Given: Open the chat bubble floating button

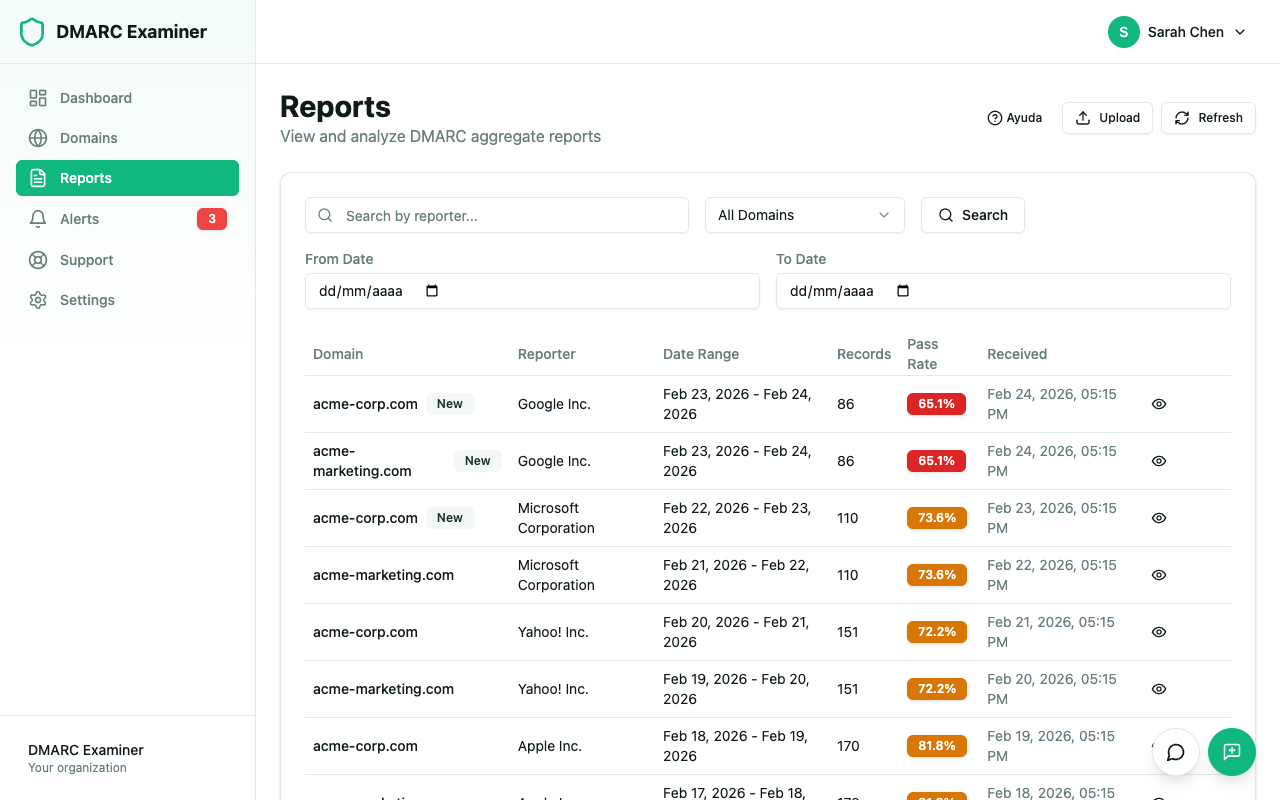Looking at the screenshot, I should [1176, 752].
